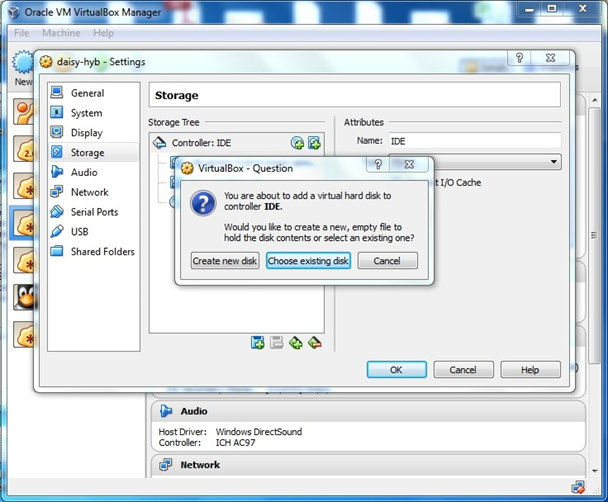
Task: Open the Audio settings category
Action: 84,172
